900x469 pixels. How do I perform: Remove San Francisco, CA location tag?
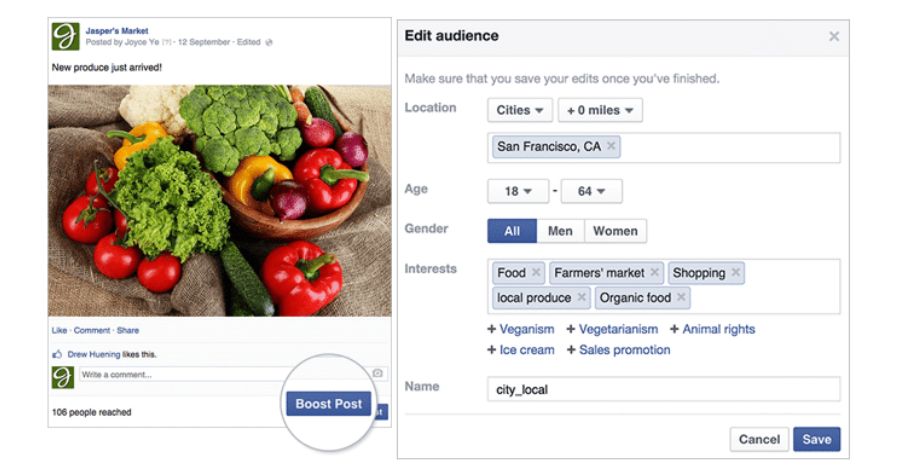coord(611,146)
